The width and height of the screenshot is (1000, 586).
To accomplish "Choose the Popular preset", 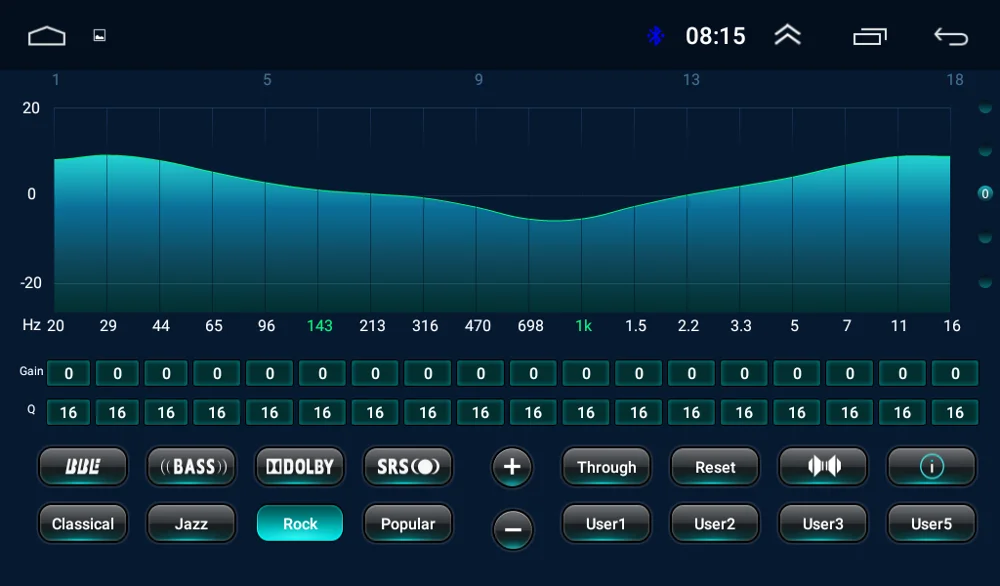I will click(x=408, y=524).
